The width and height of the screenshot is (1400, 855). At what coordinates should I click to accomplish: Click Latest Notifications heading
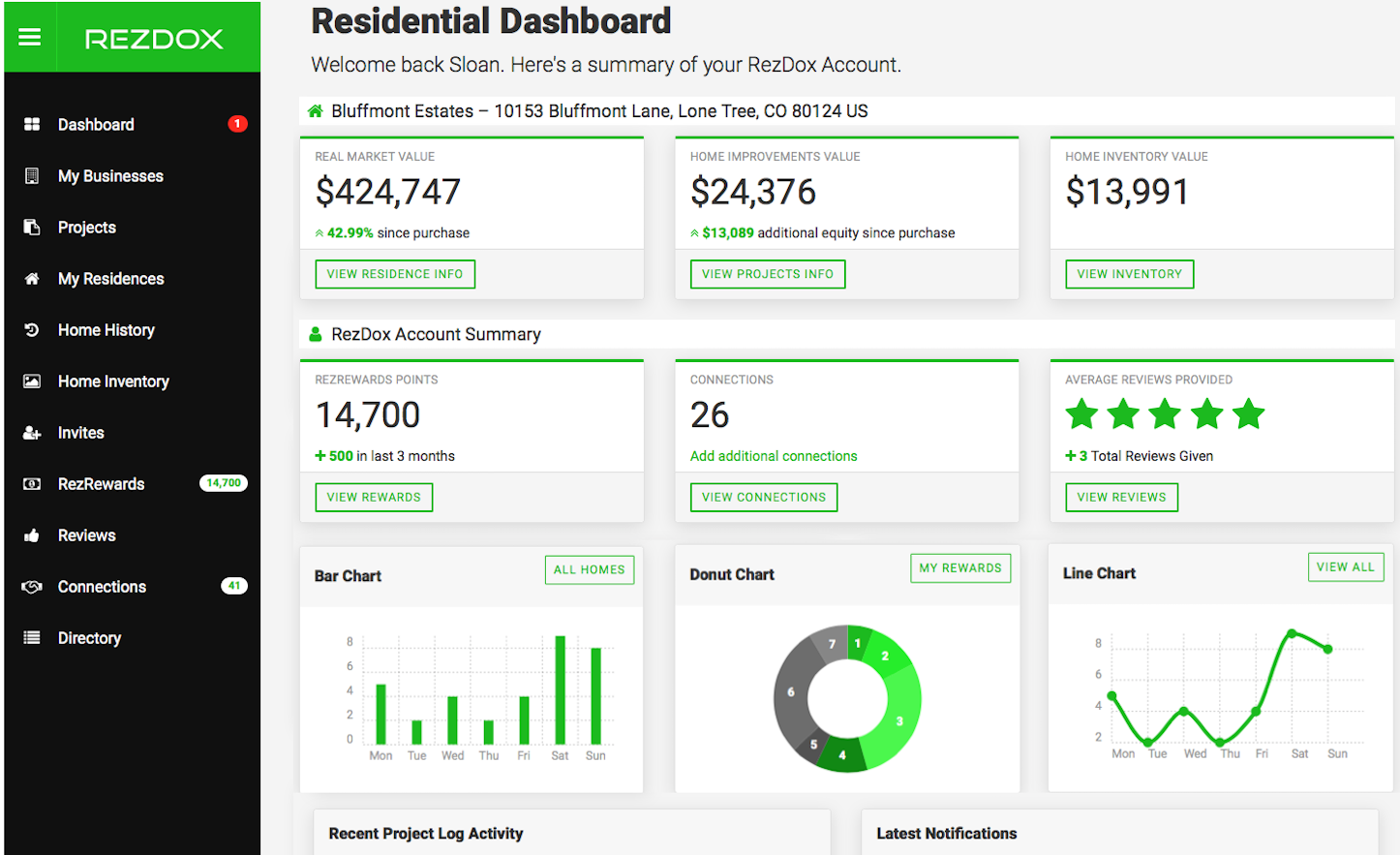[947, 834]
